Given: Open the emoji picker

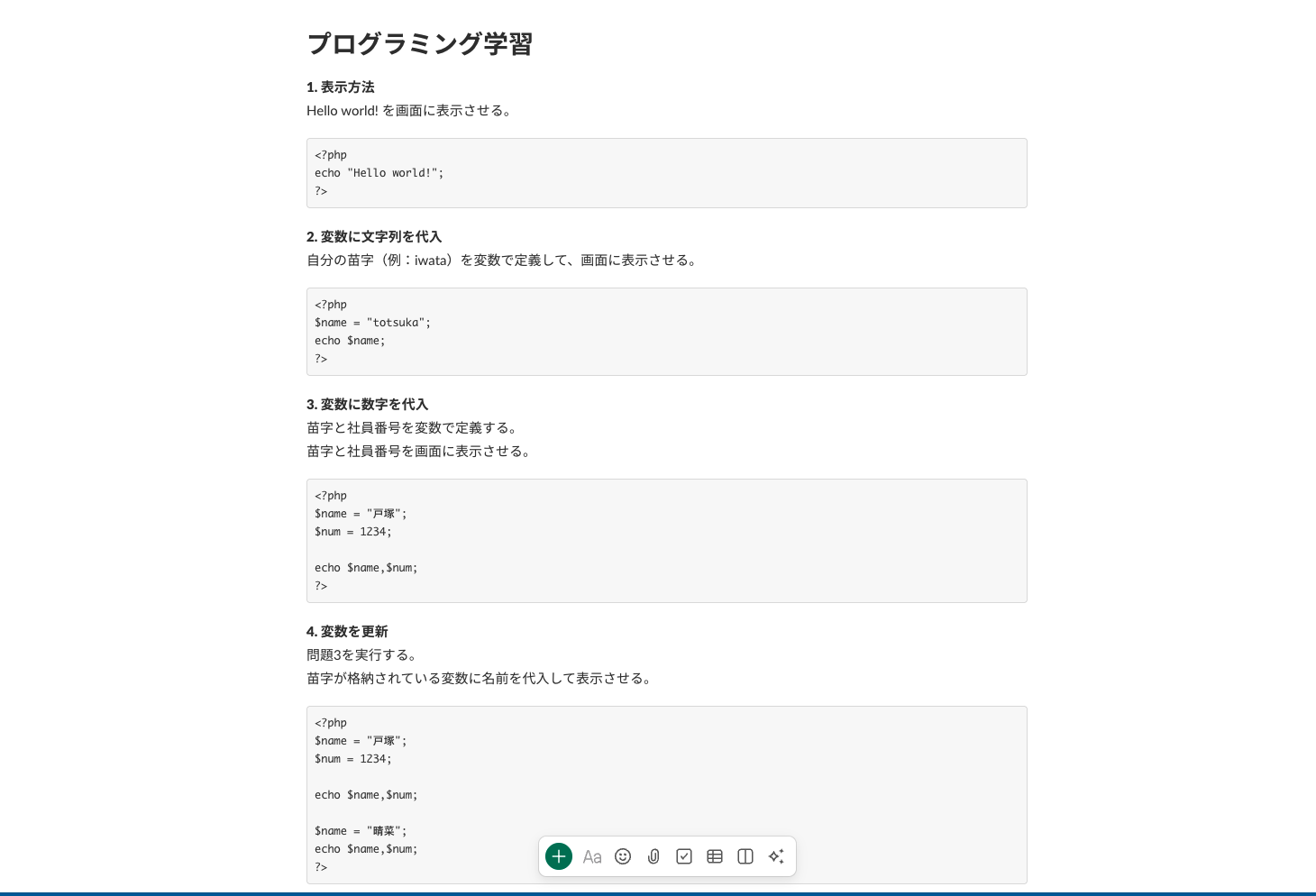Looking at the screenshot, I should (623, 856).
